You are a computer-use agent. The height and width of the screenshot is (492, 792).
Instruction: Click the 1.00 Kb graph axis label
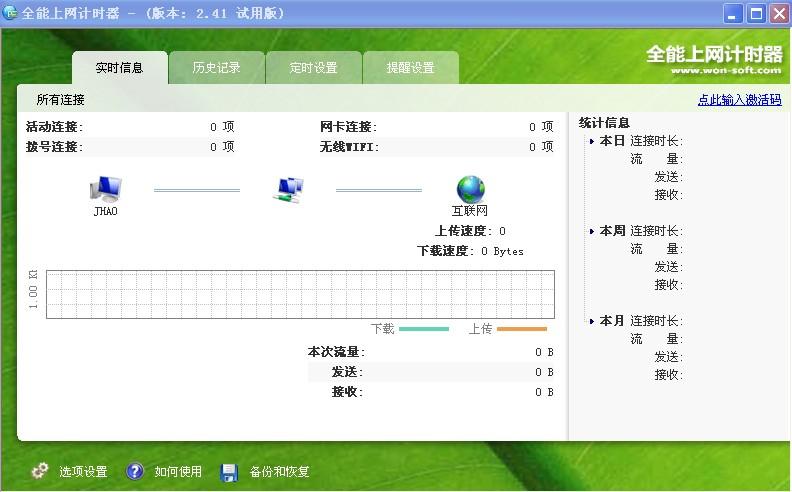click(33, 290)
